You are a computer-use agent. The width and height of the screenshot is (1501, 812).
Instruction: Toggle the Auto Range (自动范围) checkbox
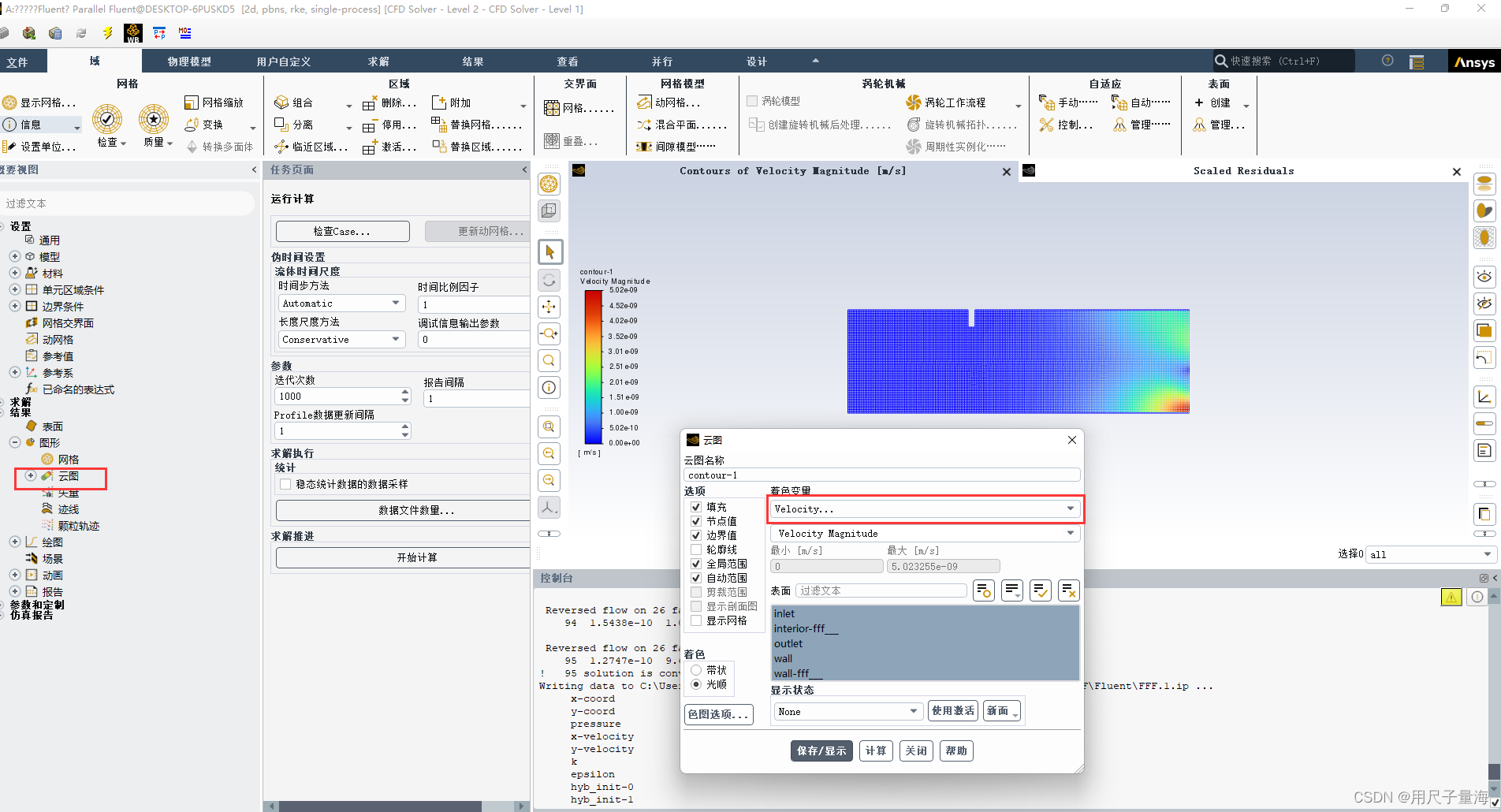coord(696,578)
